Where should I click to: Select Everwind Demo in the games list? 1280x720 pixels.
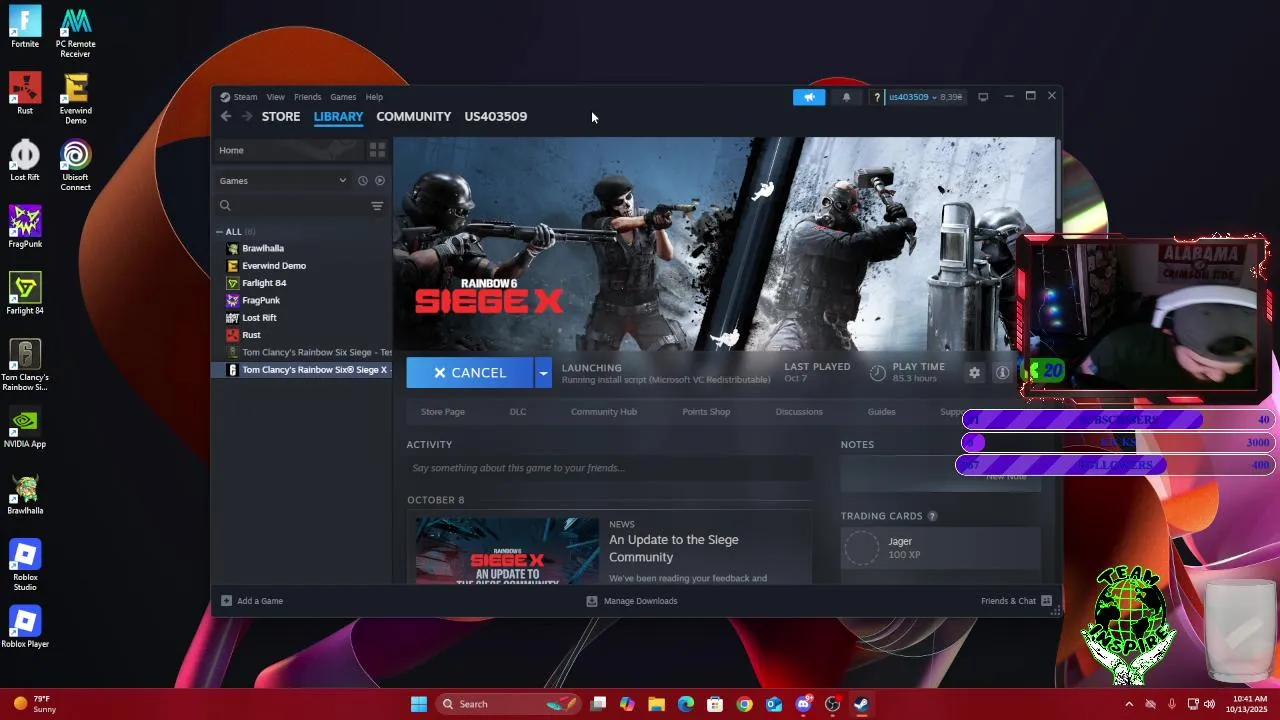pos(274,266)
